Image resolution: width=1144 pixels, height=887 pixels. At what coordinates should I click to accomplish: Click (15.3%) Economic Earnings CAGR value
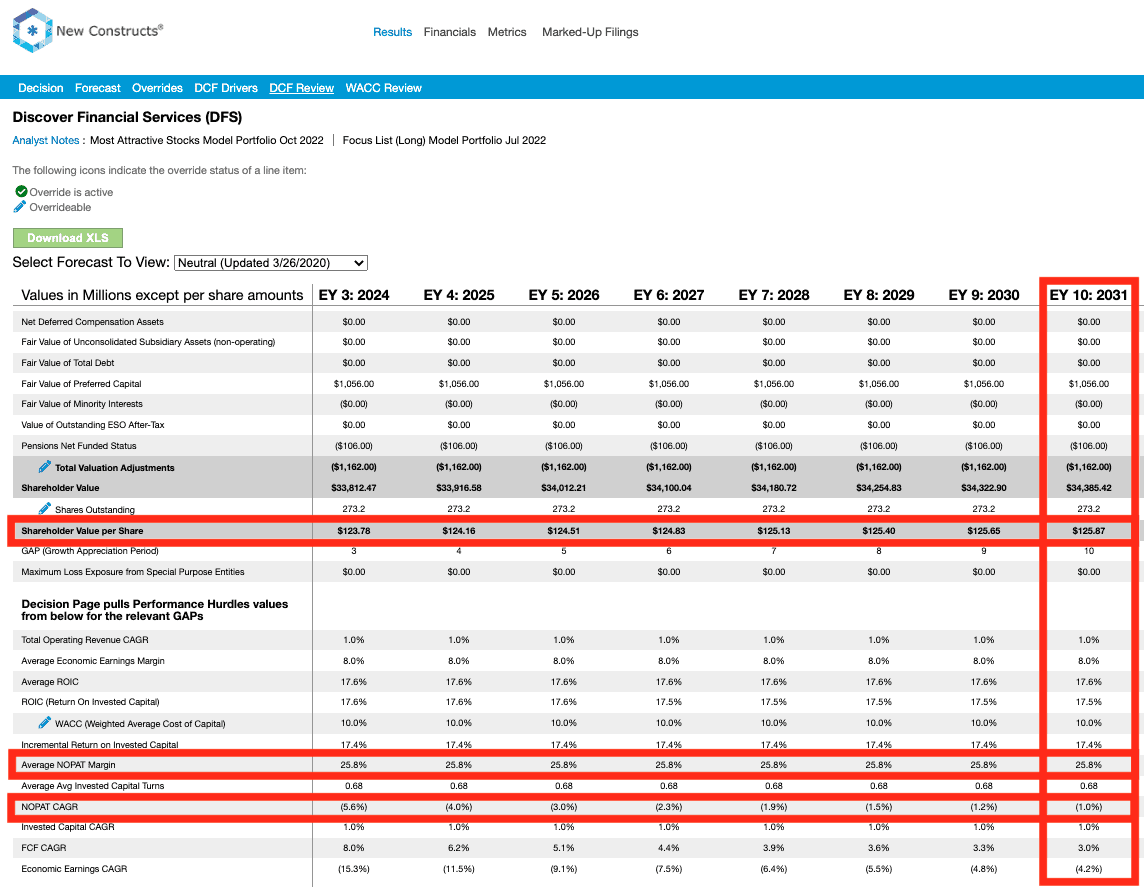point(354,869)
